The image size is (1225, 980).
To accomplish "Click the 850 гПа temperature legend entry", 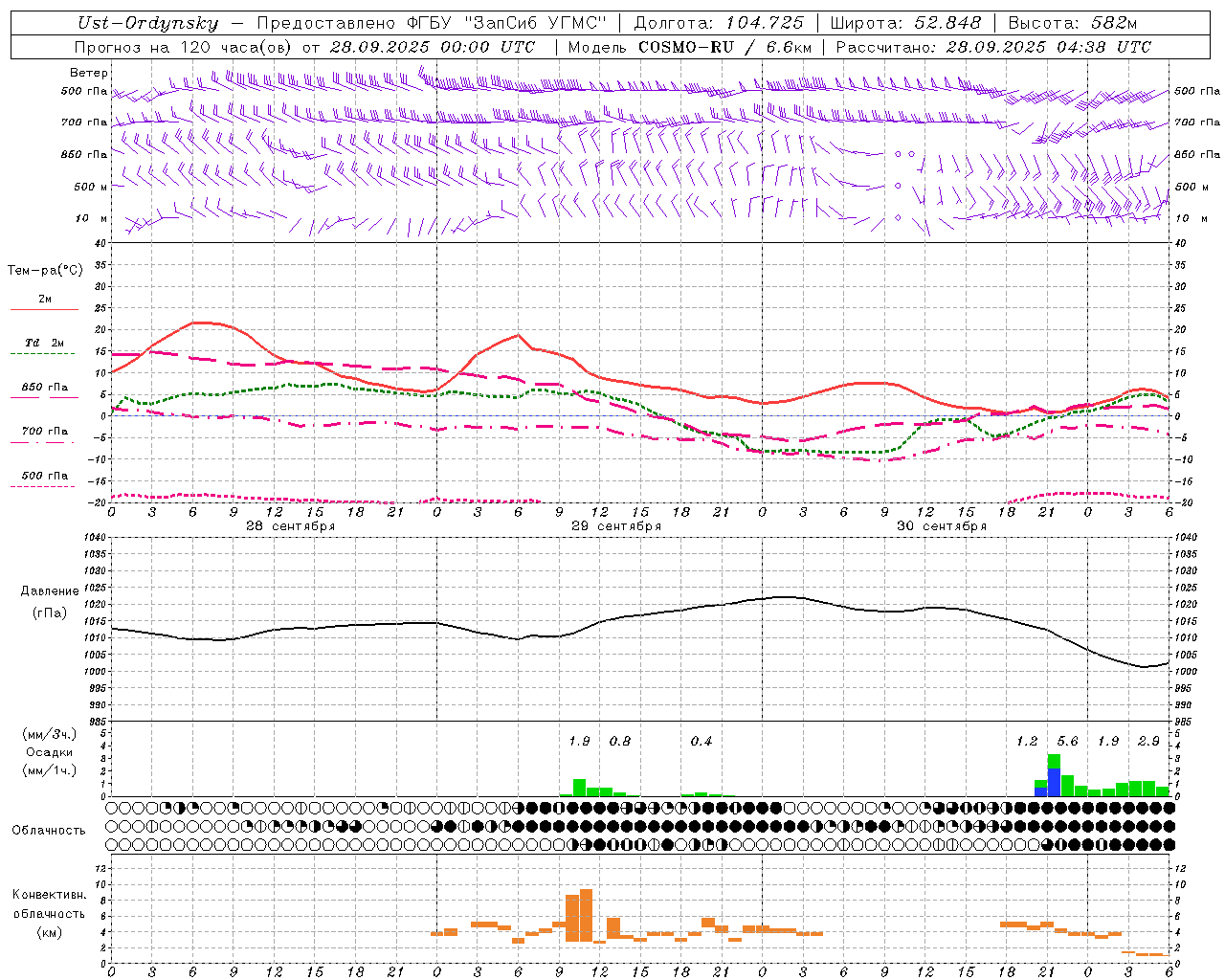I will (44, 391).
